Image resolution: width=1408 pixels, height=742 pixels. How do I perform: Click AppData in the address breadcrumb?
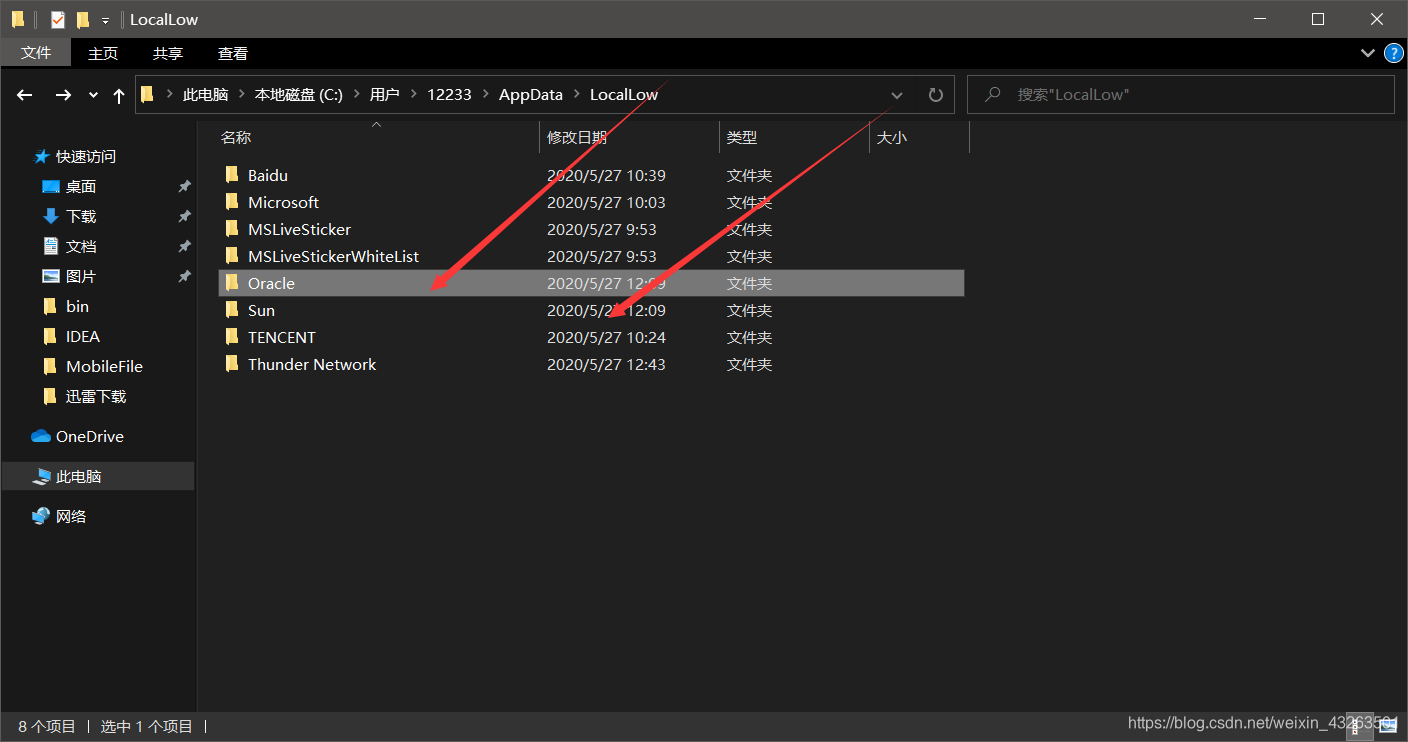coord(531,95)
